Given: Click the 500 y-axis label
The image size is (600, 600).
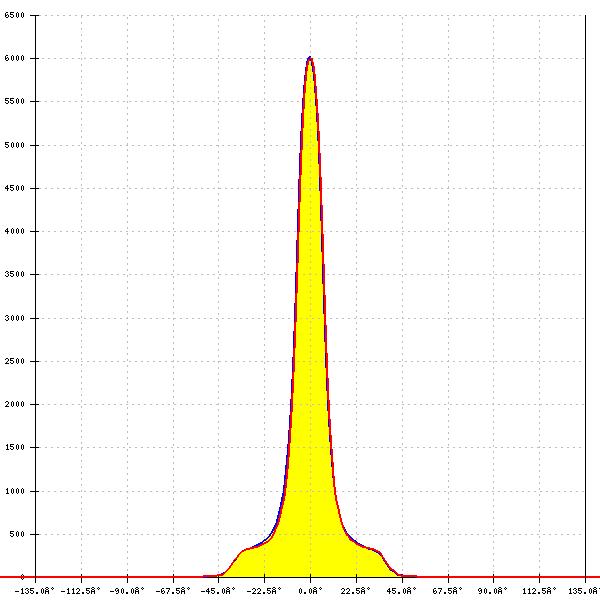Looking at the screenshot, I should click(x=17, y=534).
